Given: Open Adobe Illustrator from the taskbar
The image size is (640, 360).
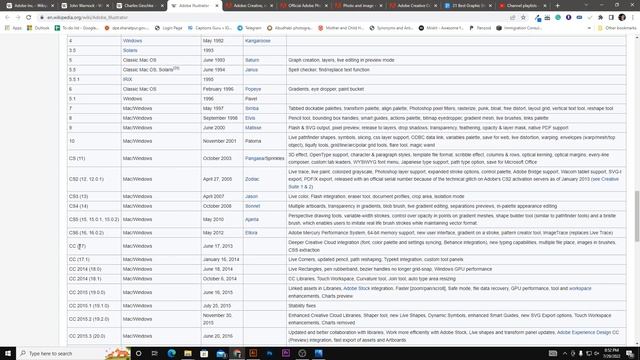Looking at the screenshot, I should point(253,353).
